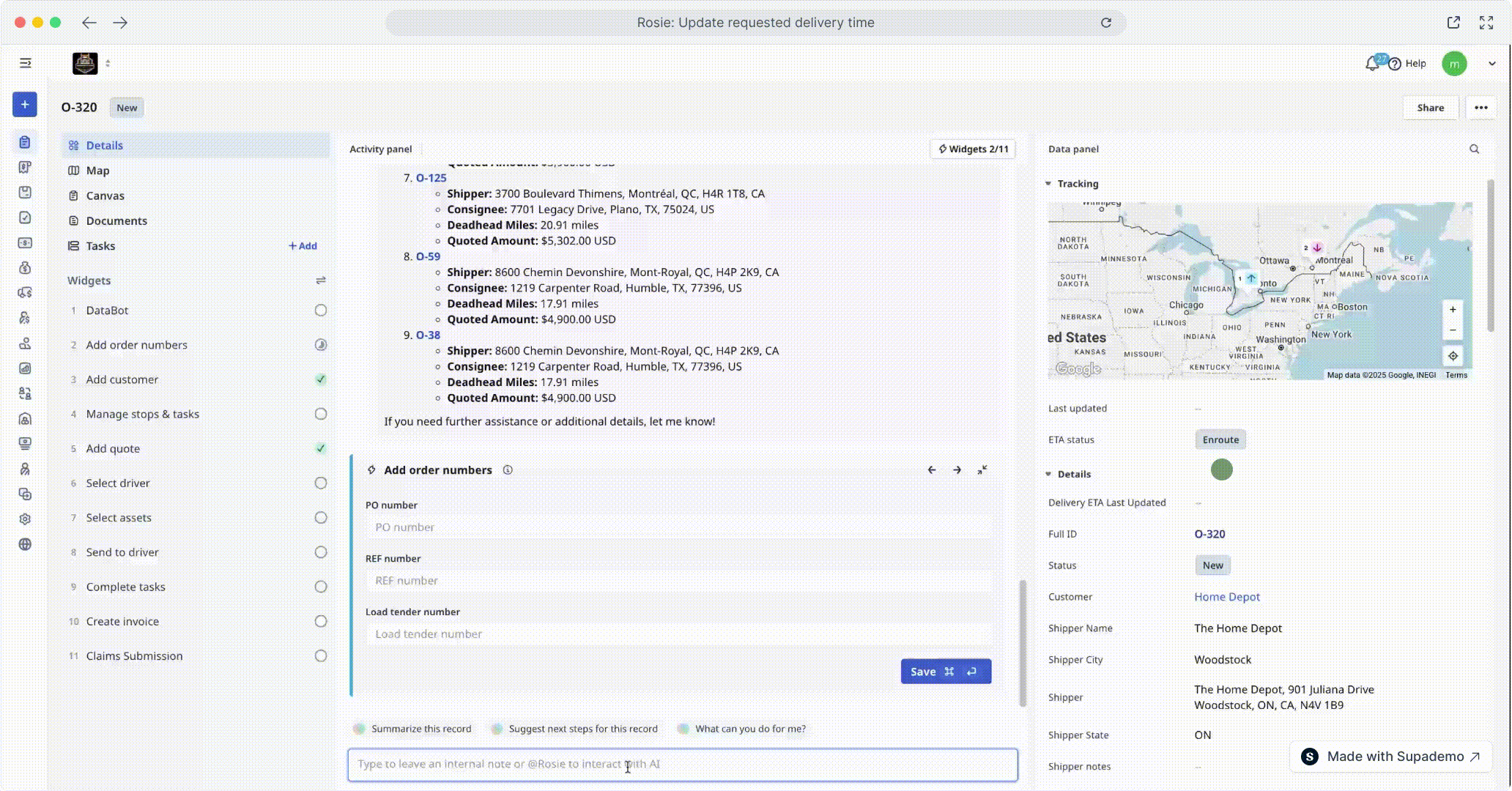Click the PO number input field
Image resolution: width=1512 pixels, height=791 pixels.
pyautogui.click(x=678, y=527)
